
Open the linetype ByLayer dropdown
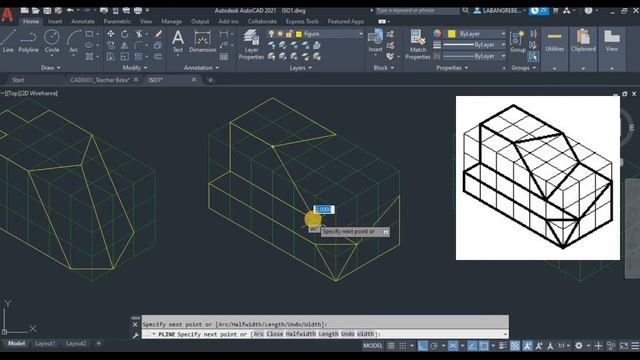(x=474, y=56)
